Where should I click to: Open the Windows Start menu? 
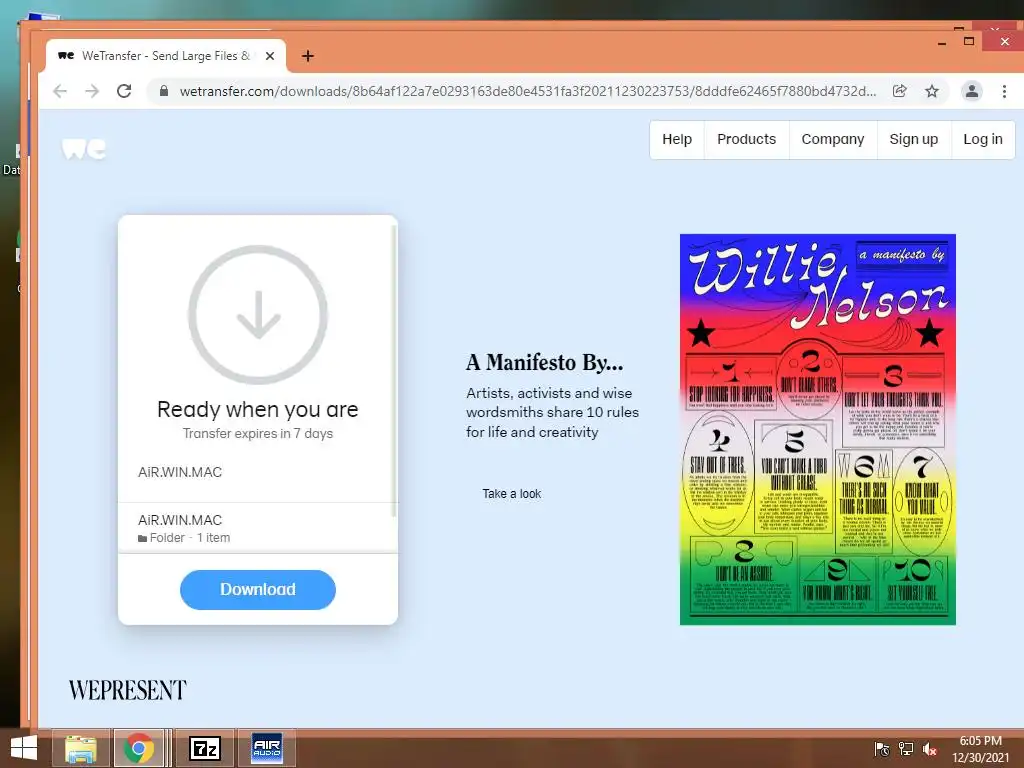(24, 748)
